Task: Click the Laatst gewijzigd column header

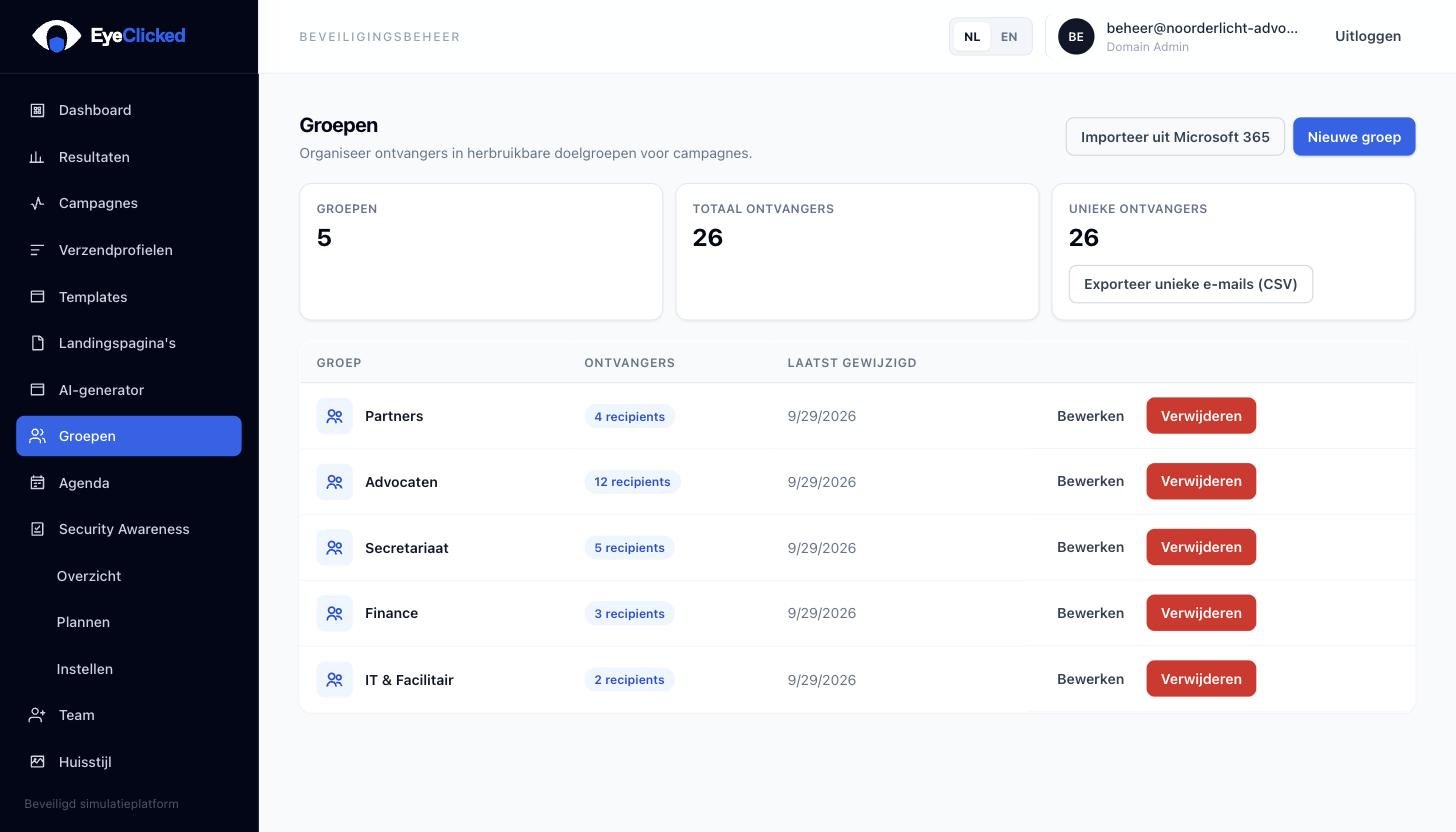Action: point(852,363)
